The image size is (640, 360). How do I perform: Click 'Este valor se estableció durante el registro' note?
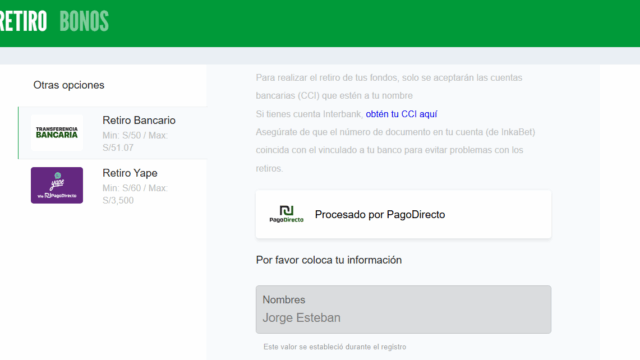[335, 347]
